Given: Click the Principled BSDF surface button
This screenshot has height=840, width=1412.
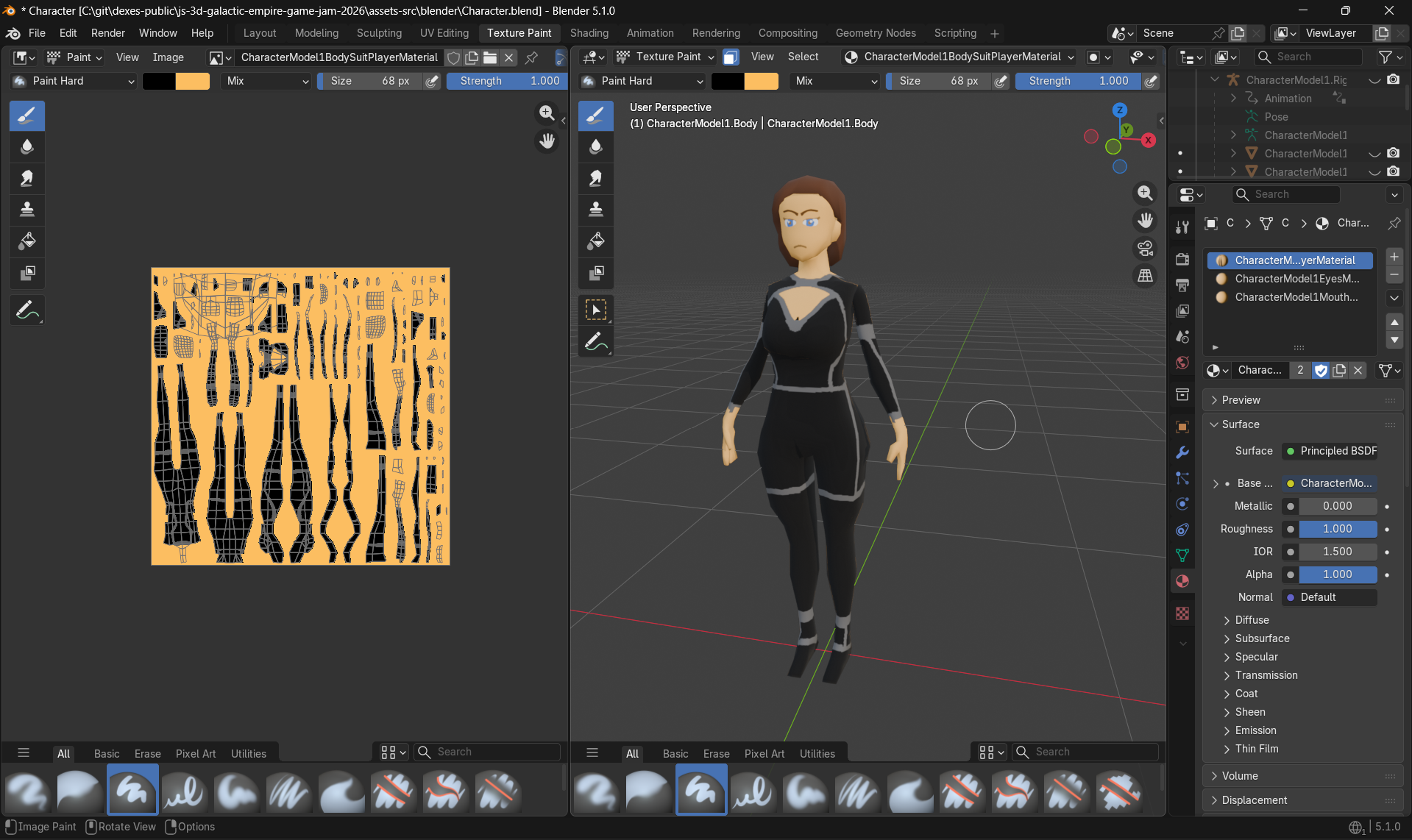Looking at the screenshot, I should 1330,451.
